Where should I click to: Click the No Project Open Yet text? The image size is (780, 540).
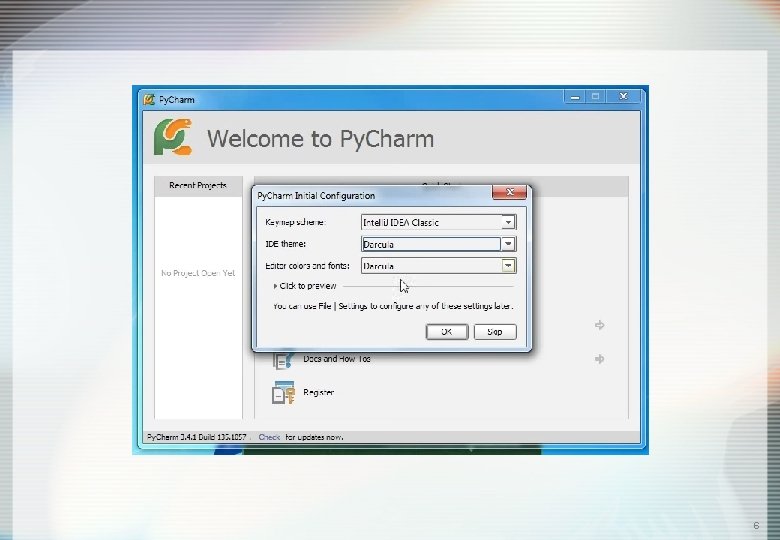click(198, 273)
